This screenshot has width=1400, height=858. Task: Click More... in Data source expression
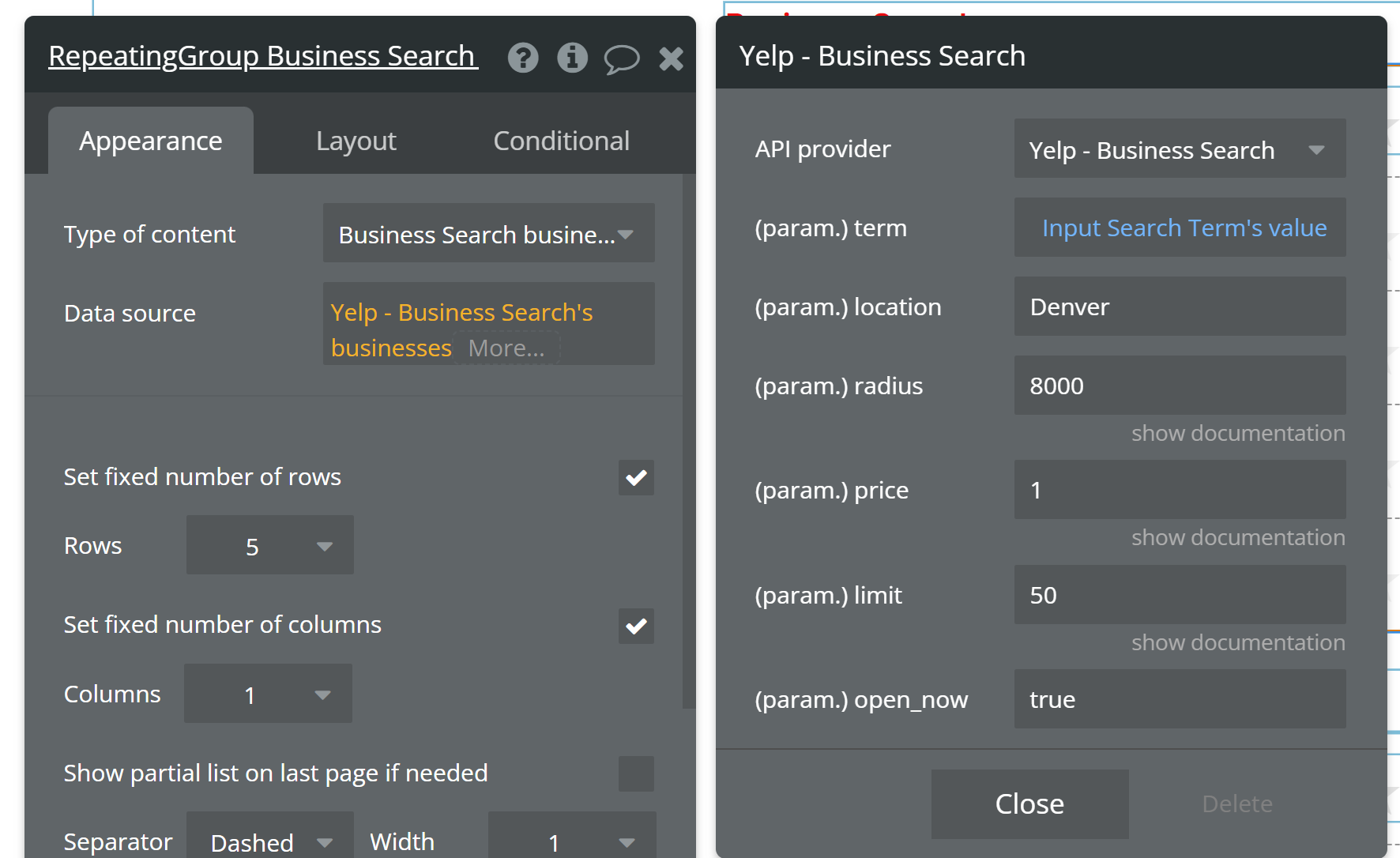(506, 348)
